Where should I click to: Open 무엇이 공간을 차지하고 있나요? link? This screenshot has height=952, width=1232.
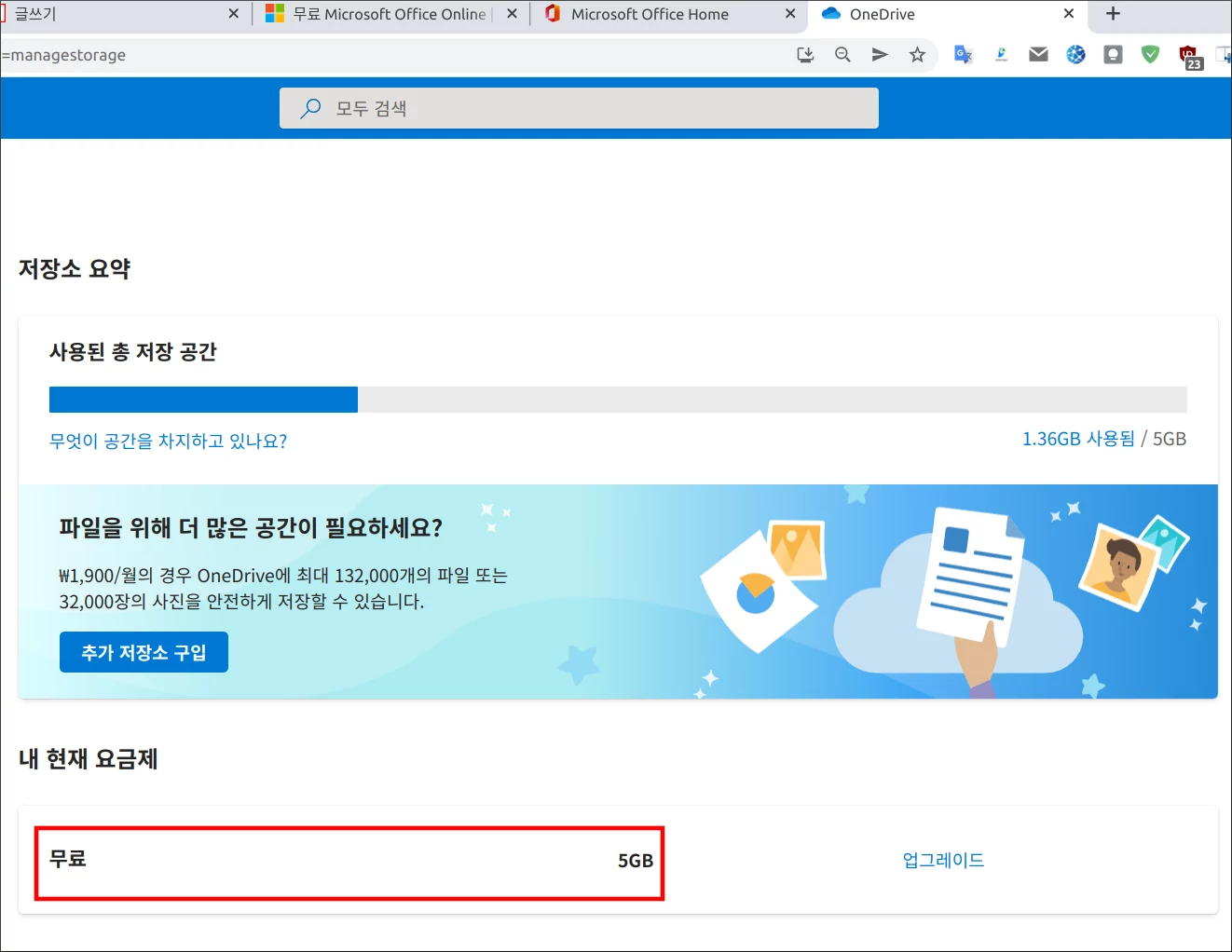coord(168,441)
